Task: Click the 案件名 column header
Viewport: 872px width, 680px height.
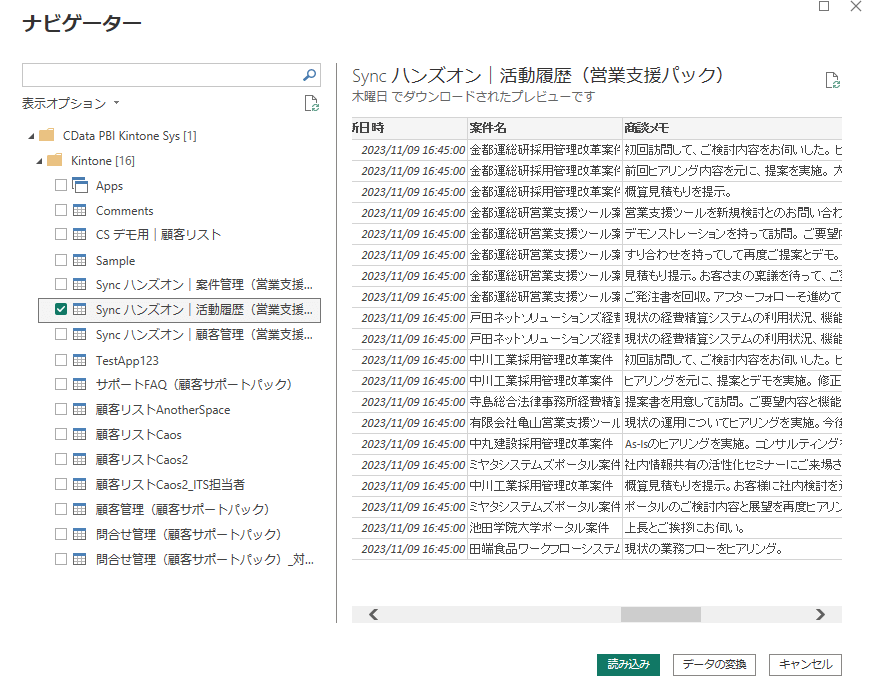Action: pos(544,128)
